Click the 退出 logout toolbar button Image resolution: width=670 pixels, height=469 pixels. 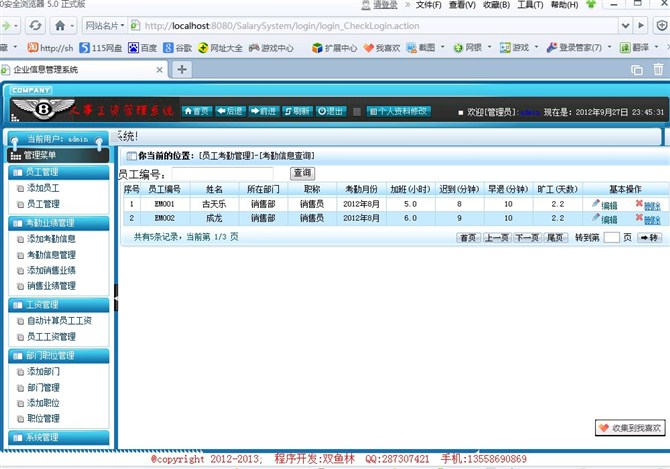point(332,111)
